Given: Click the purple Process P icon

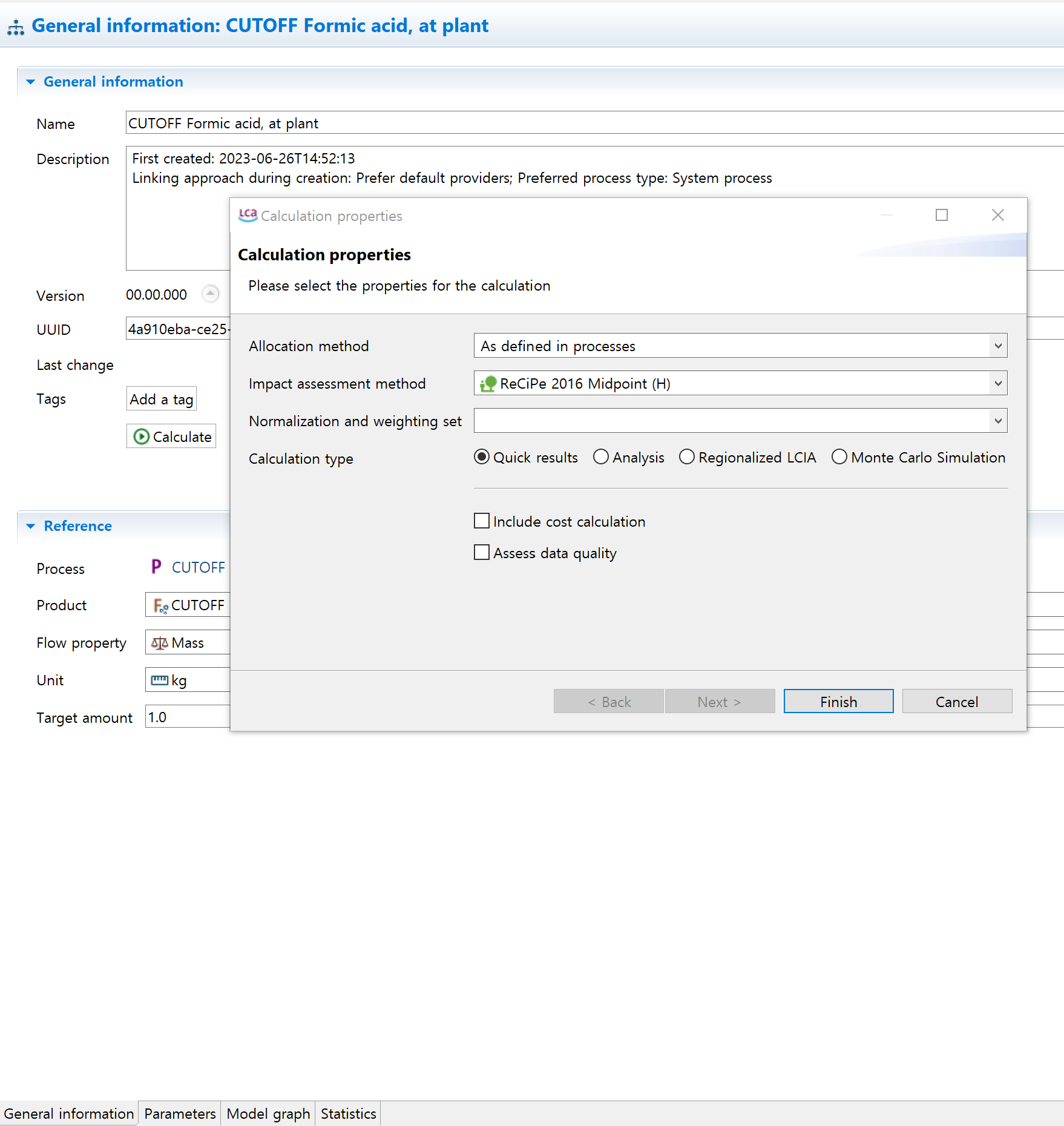Looking at the screenshot, I should point(156,567).
